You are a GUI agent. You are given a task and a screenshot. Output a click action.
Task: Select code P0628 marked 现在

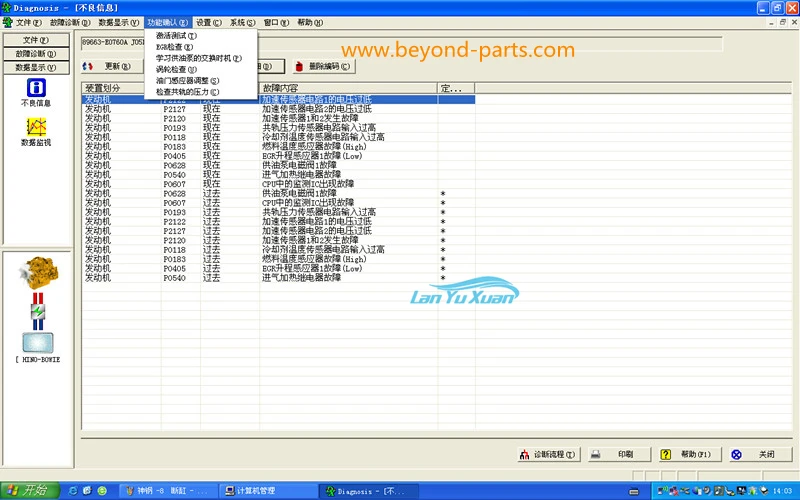174,165
